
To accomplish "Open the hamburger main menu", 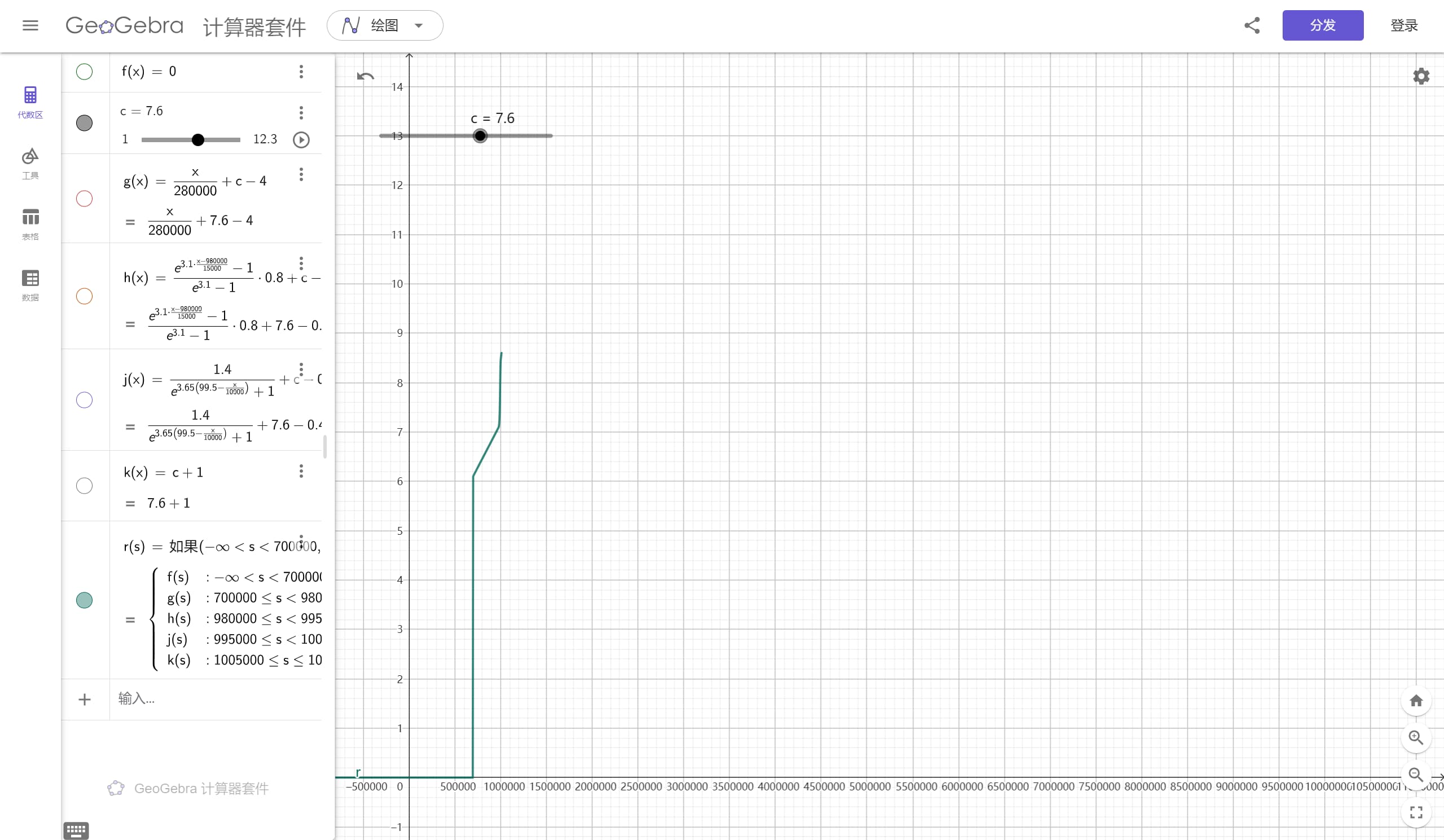I will (30, 25).
